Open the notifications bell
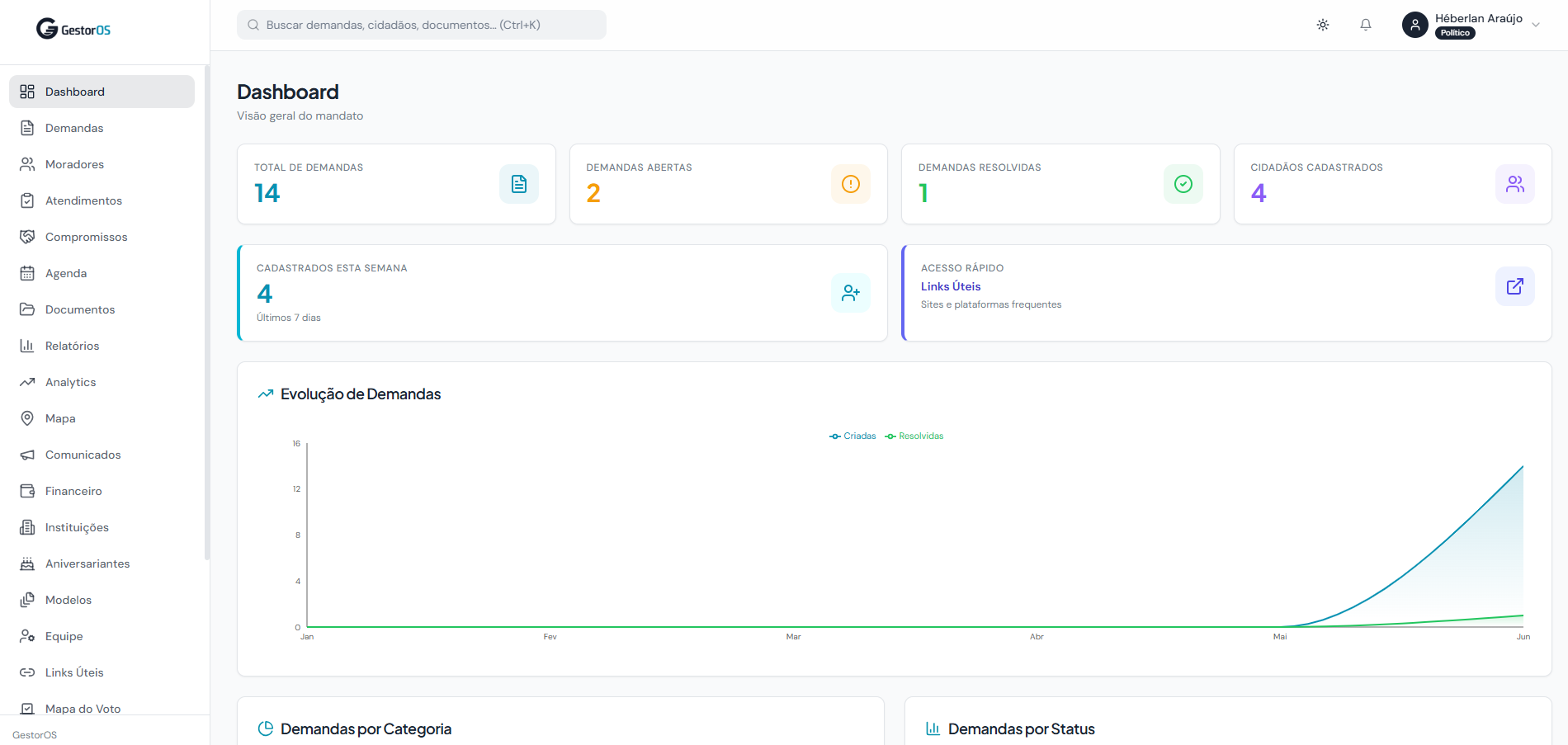The image size is (1568, 745). tap(1366, 25)
